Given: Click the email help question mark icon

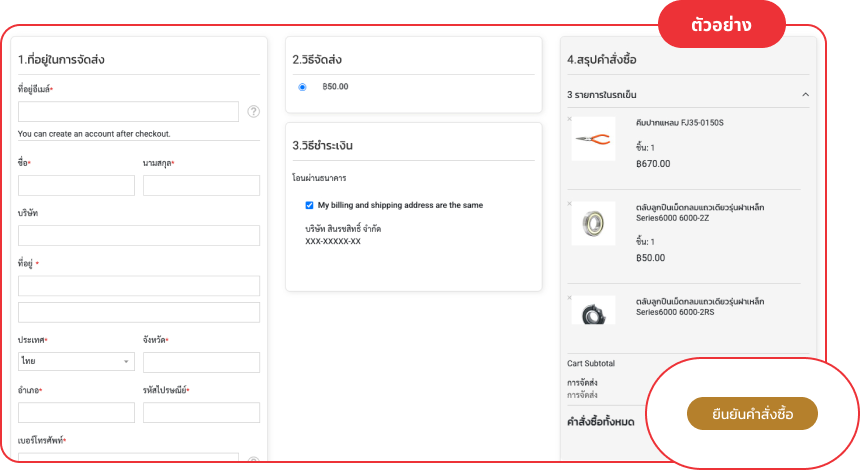Looking at the screenshot, I should coord(253,111).
